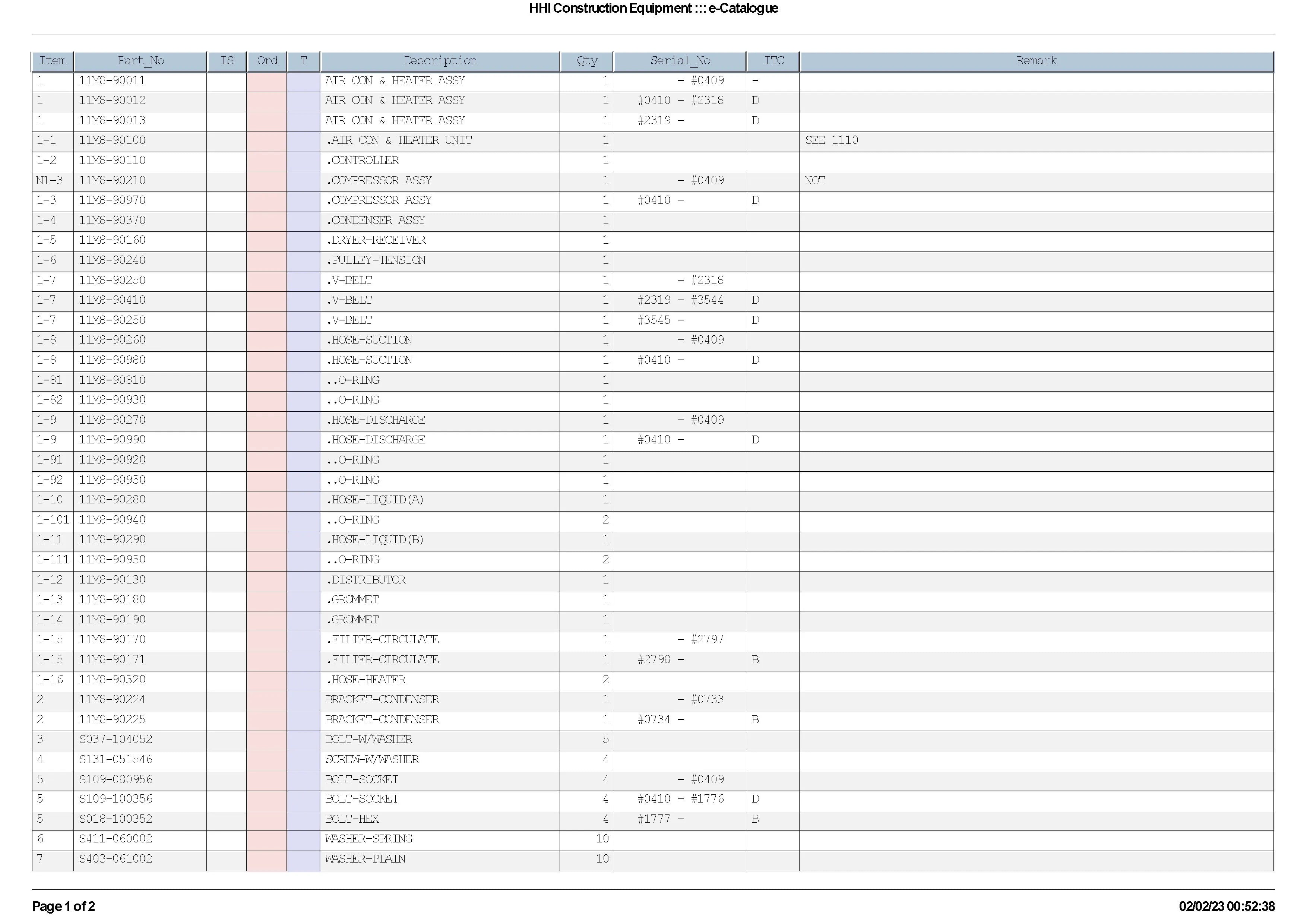This screenshot has width=1307, height=924.
Task: Click serial range #2319 - #3544
Action: (680, 300)
